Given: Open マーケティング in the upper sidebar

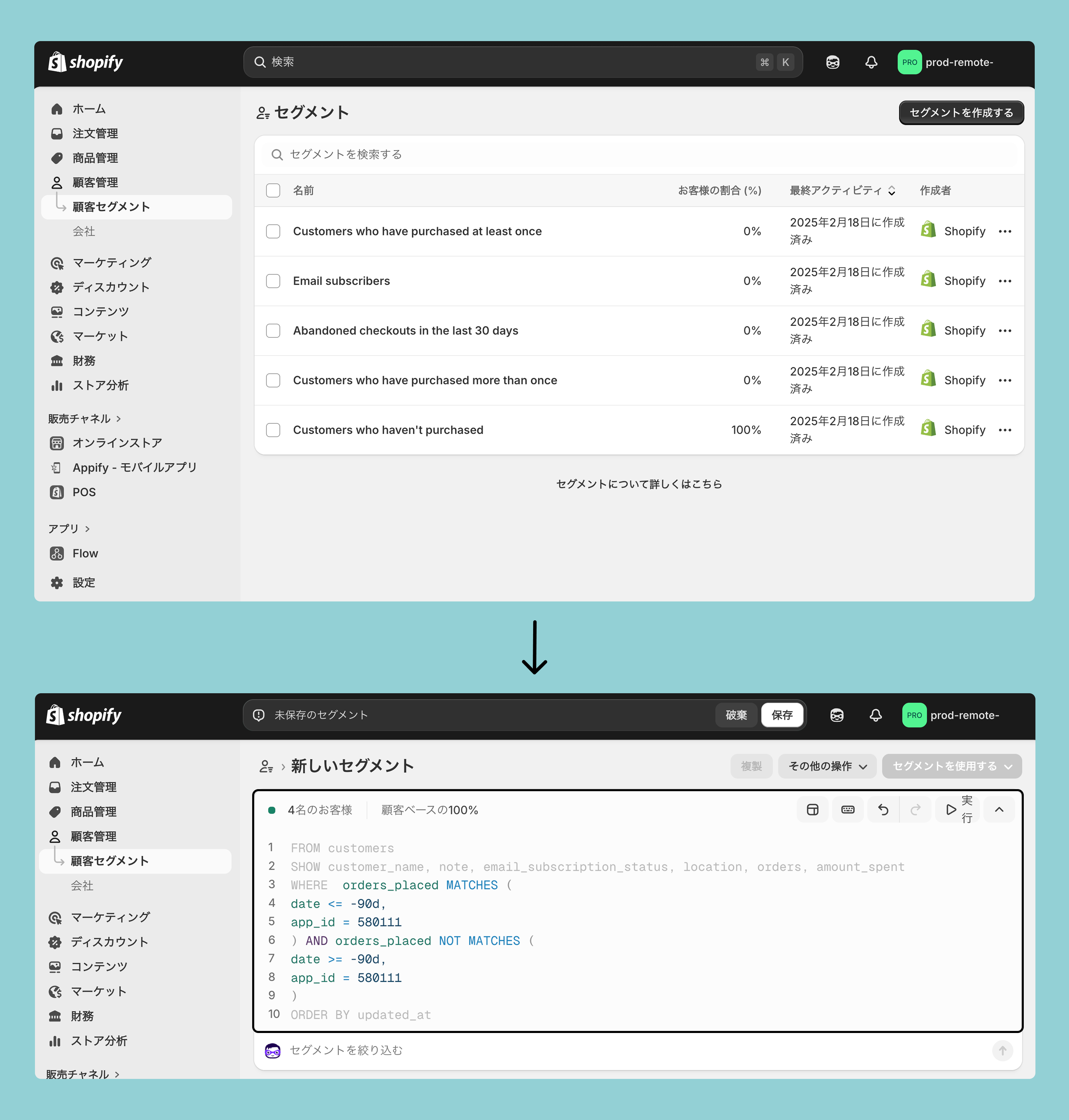Looking at the screenshot, I should pos(112,263).
